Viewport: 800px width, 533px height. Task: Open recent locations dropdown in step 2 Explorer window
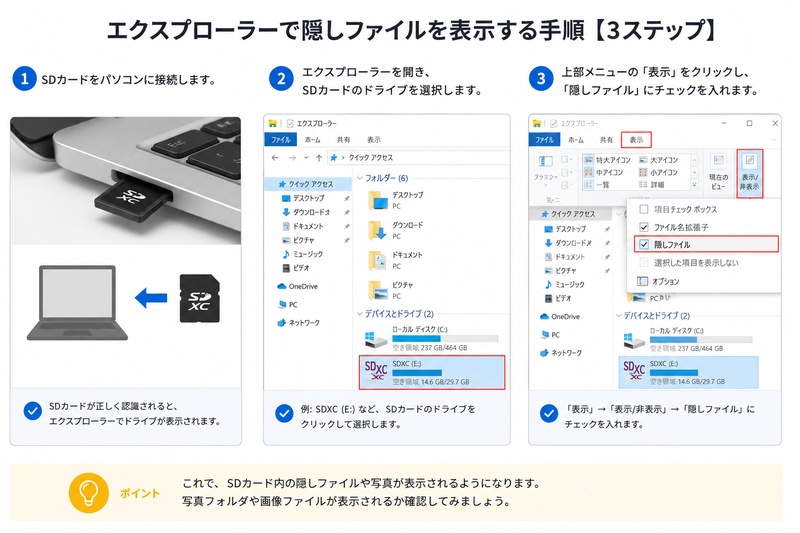pyautogui.click(x=306, y=158)
